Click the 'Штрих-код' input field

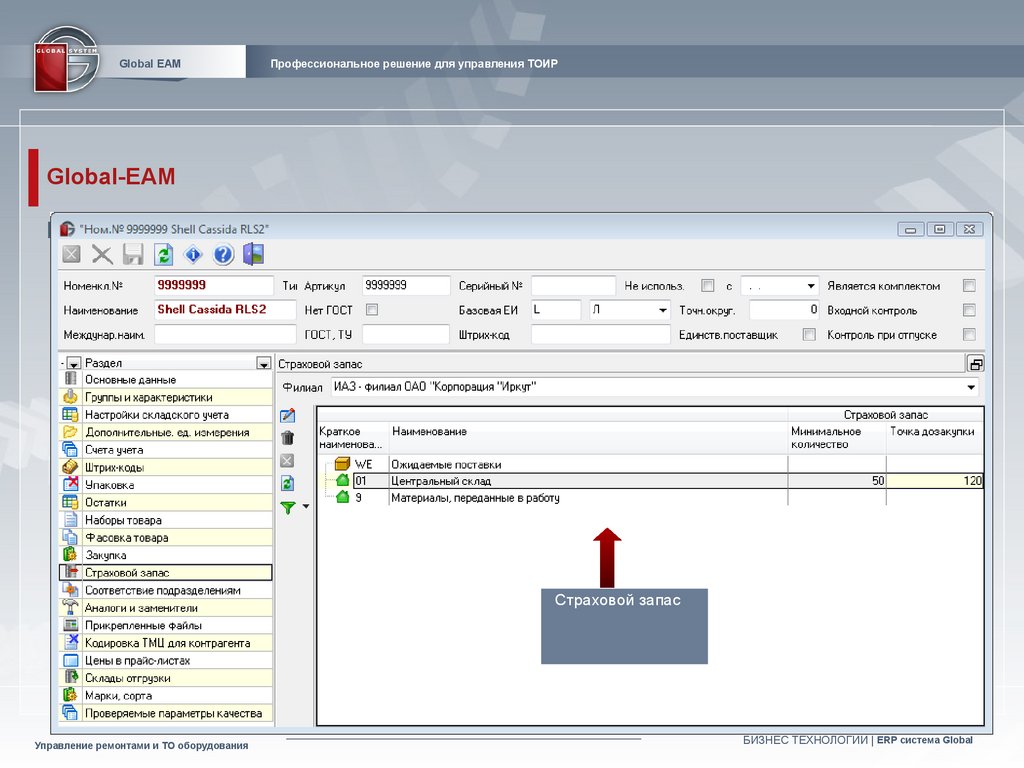pyautogui.click(x=600, y=335)
